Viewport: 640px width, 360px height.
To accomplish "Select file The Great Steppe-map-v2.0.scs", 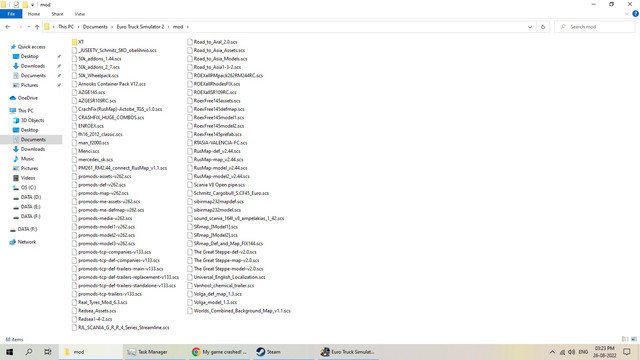I will 223,260.
